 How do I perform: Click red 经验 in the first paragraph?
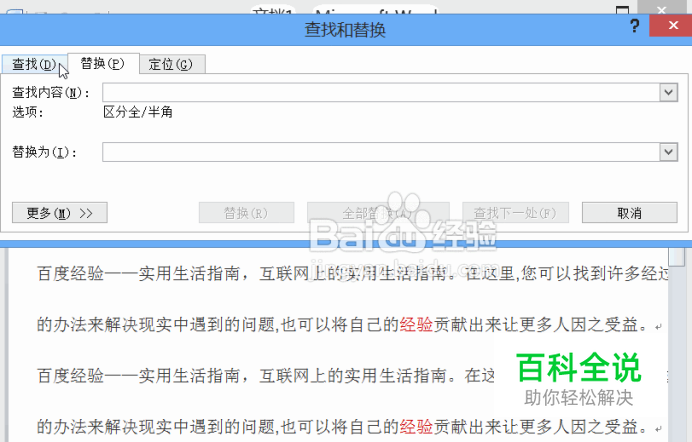point(416,325)
